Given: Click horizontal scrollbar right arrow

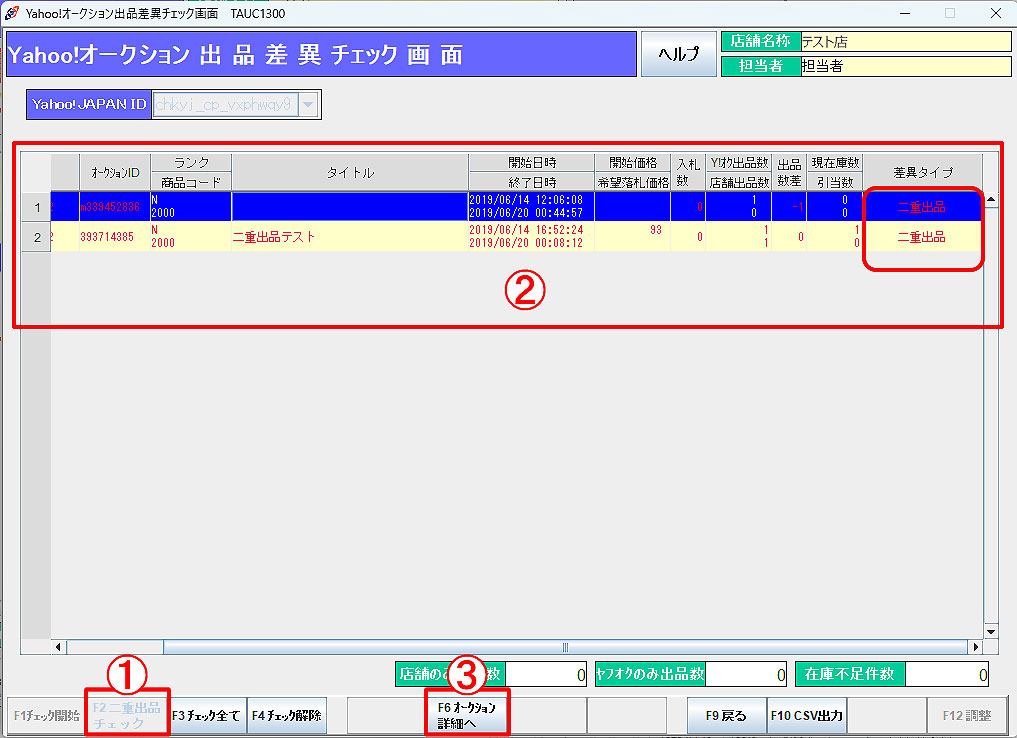Looking at the screenshot, I should [975, 647].
